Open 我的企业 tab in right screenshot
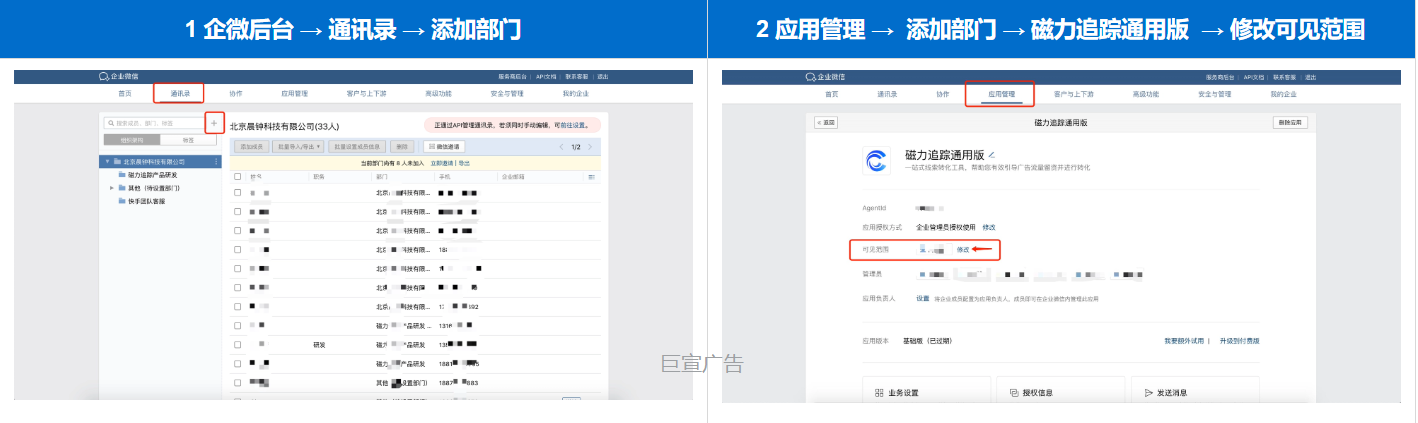1418x423 pixels. 1283,94
